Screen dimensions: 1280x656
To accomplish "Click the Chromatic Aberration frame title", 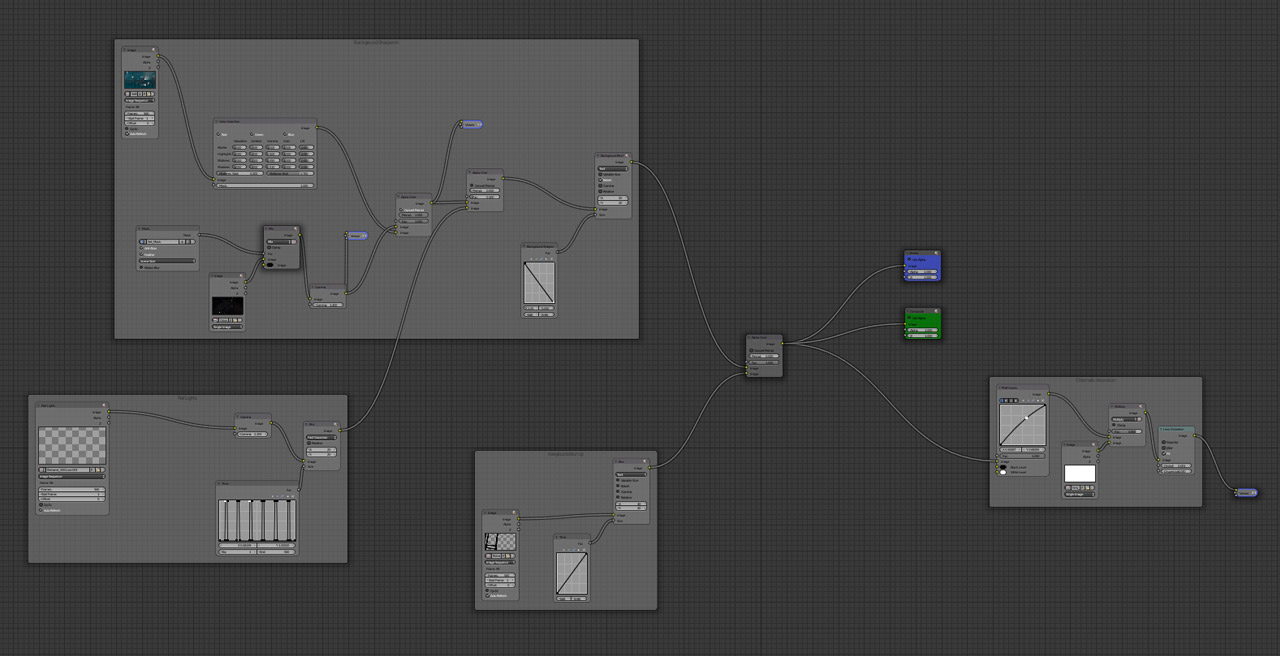I will pos(1096,380).
